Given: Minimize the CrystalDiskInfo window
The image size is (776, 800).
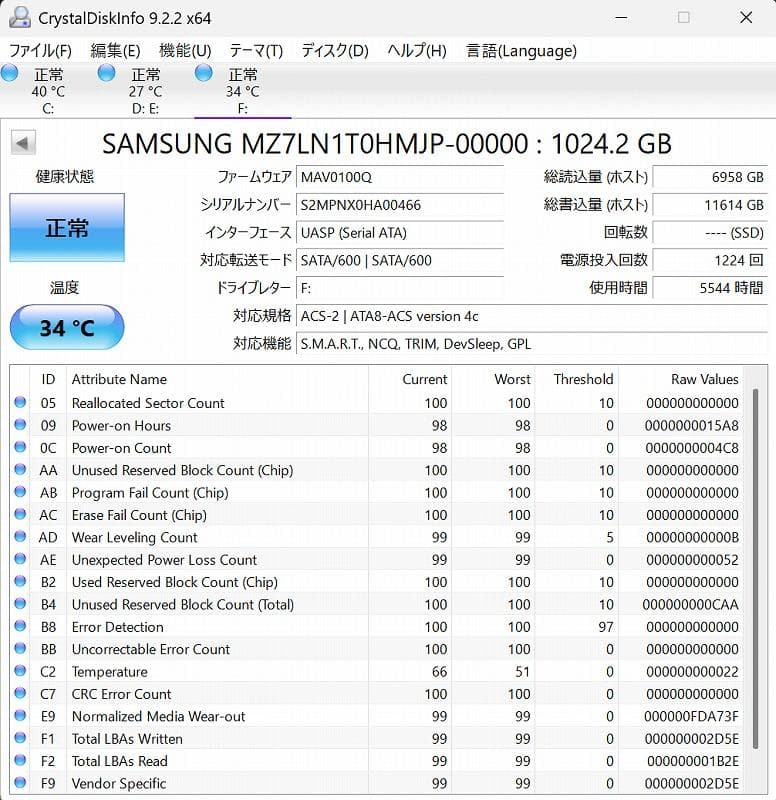Looking at the screenshot, I should coord(621,18).
